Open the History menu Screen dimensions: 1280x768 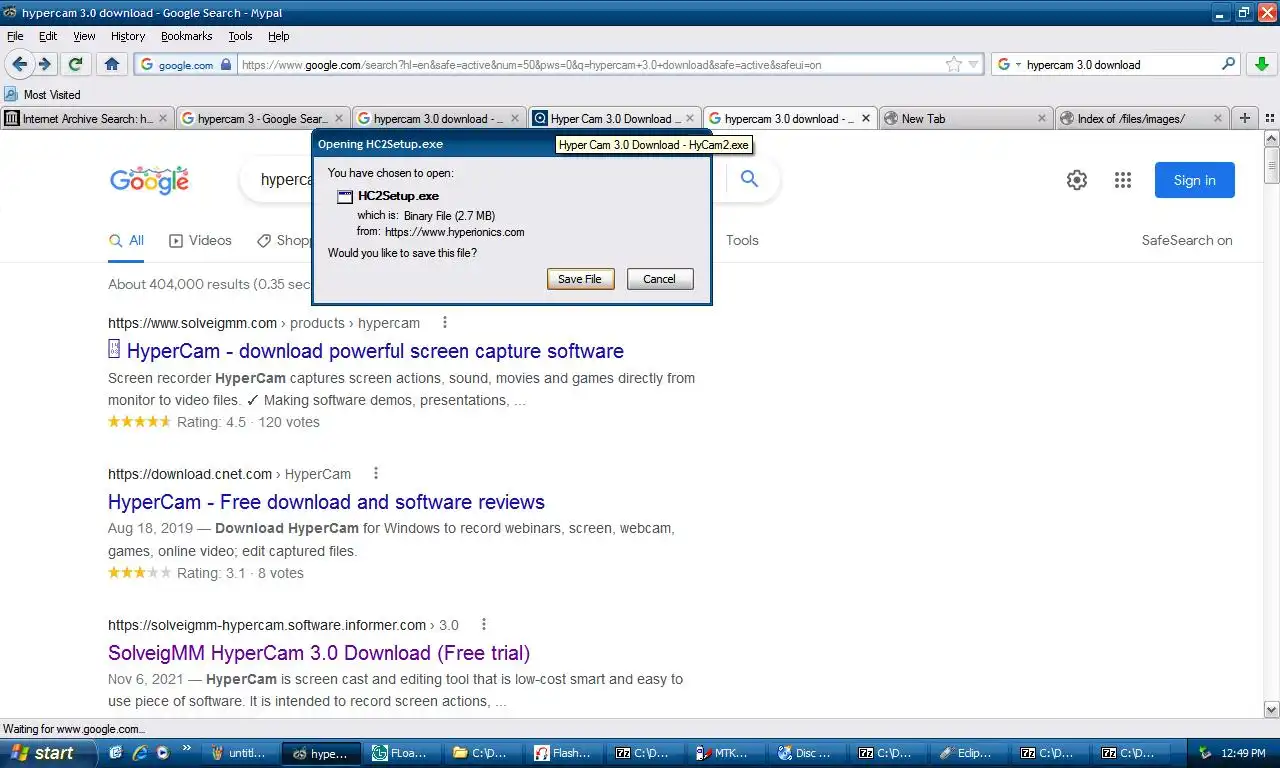[x=128, y=36]
